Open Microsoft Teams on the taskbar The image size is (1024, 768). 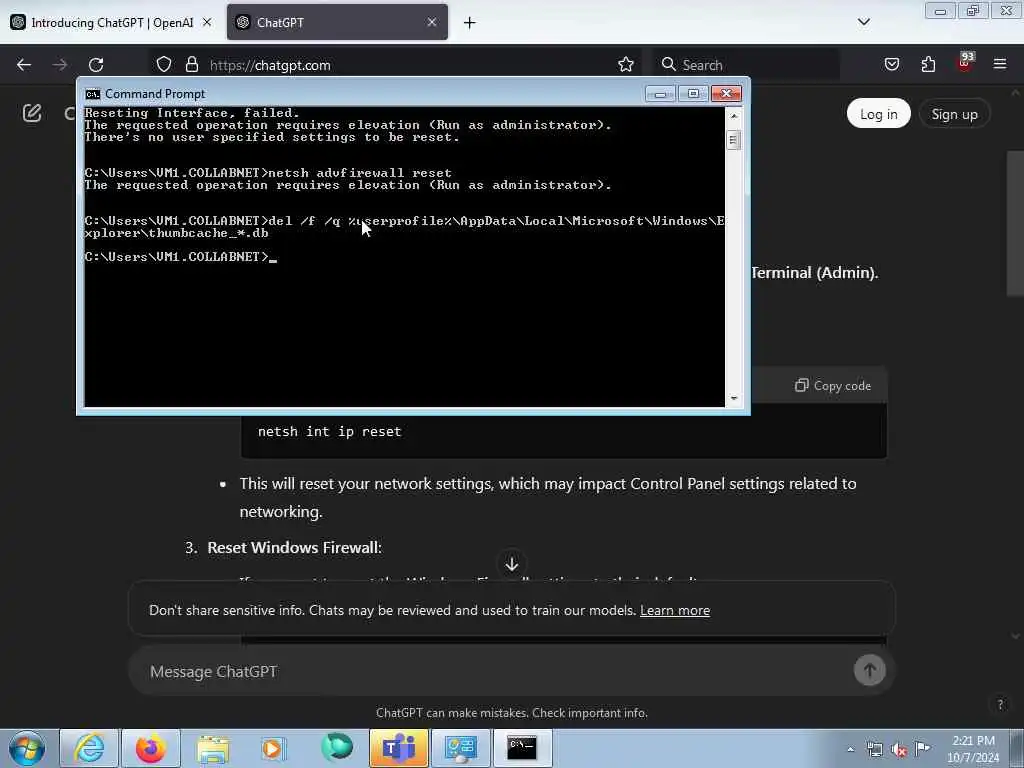point(398,748)
